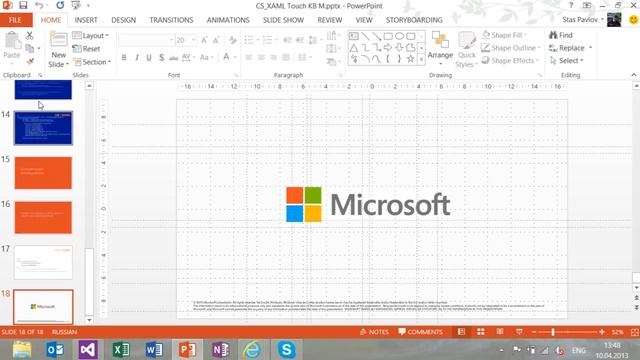Toggle Strikethrough formatting
640x360 pixels.
point(174,58)
